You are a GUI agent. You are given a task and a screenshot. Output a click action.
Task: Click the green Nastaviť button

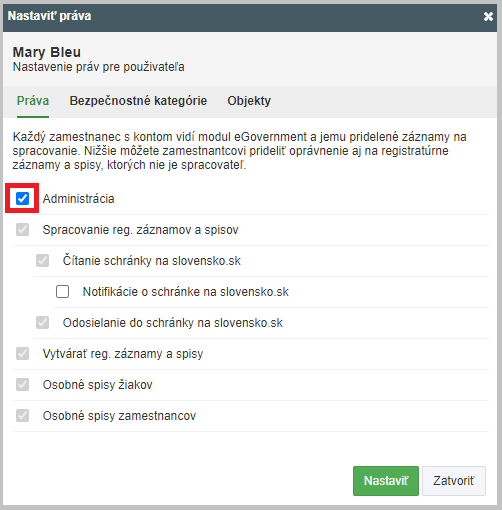[x=386, y=481]
